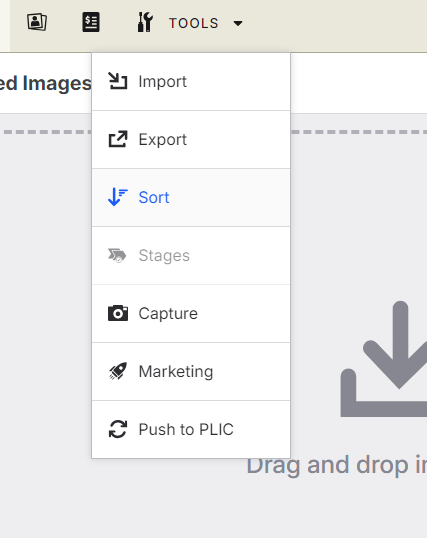The width and height of the screenshot is (427, 538).
Task: Open the TOOLS menu label
Action: [194, 23]
